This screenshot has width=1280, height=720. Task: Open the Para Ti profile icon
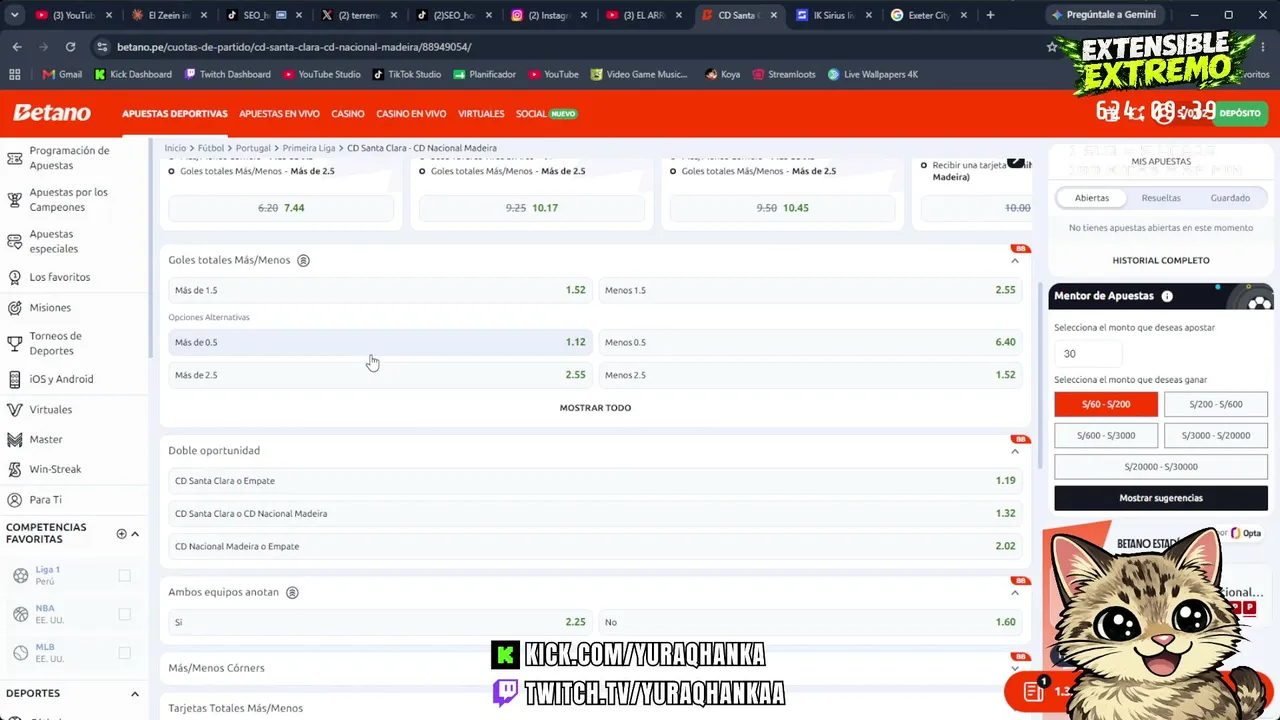(x=14, y=500)
